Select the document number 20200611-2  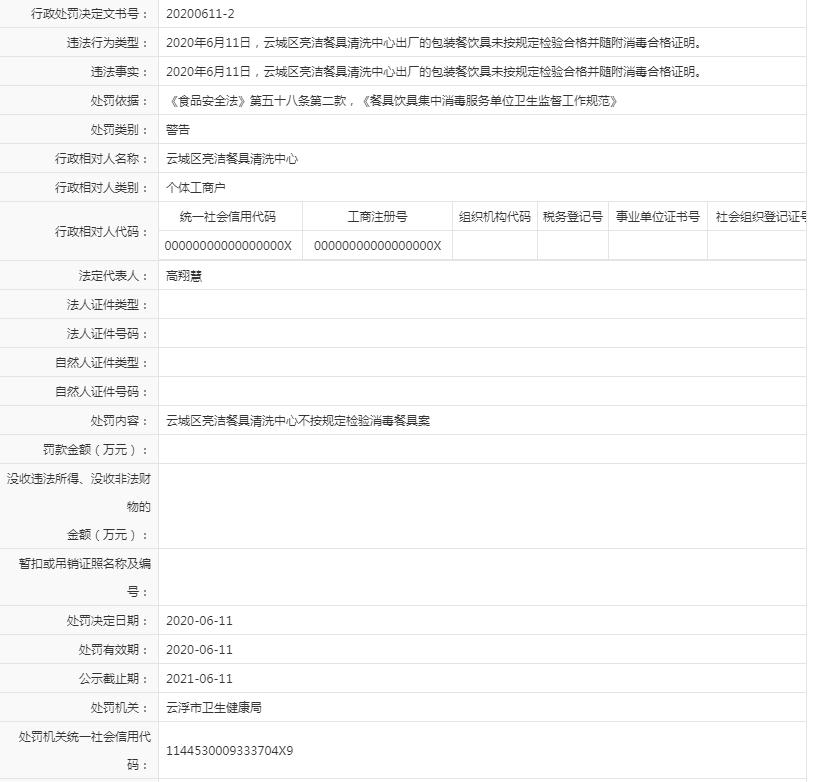pyautogui.click(x=200, y=14)
